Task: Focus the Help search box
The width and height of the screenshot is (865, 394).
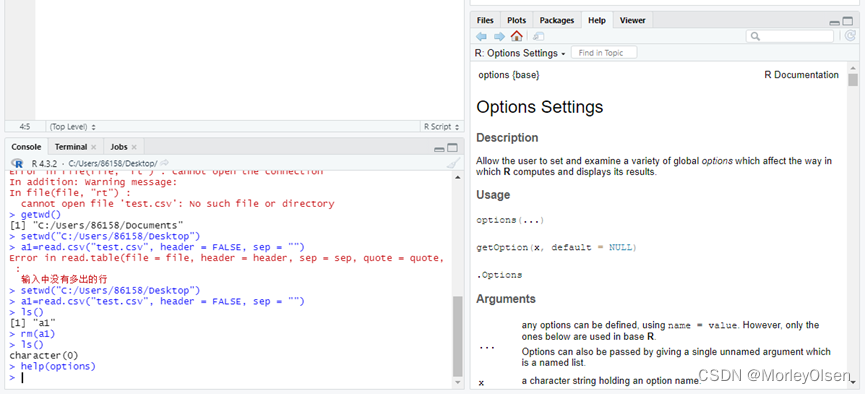Action: (x=790, y=36)
